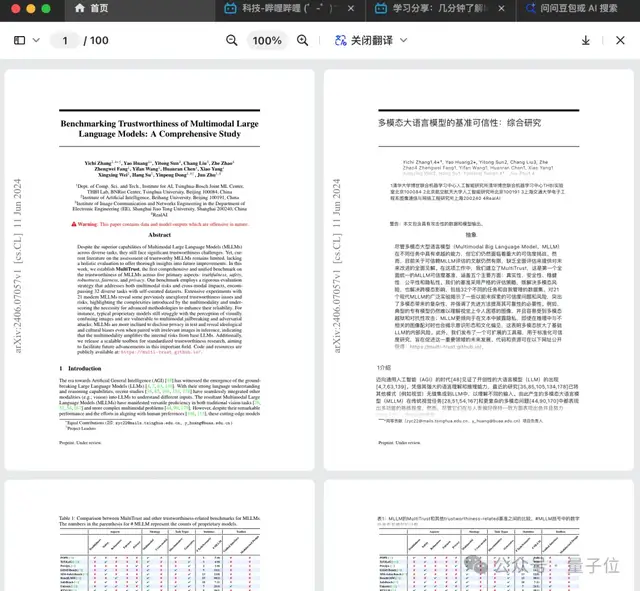Open the more options ellipsis menu

click(x=619, y=40)
